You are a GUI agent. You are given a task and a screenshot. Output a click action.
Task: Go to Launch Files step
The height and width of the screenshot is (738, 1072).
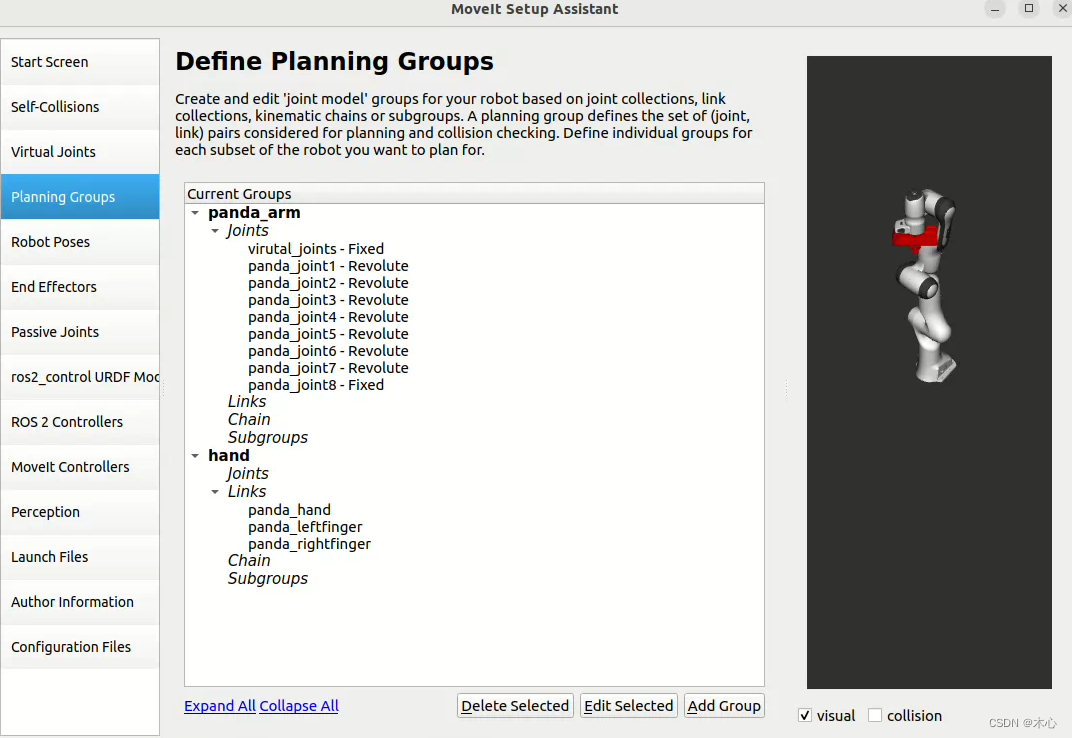(80, 557)
